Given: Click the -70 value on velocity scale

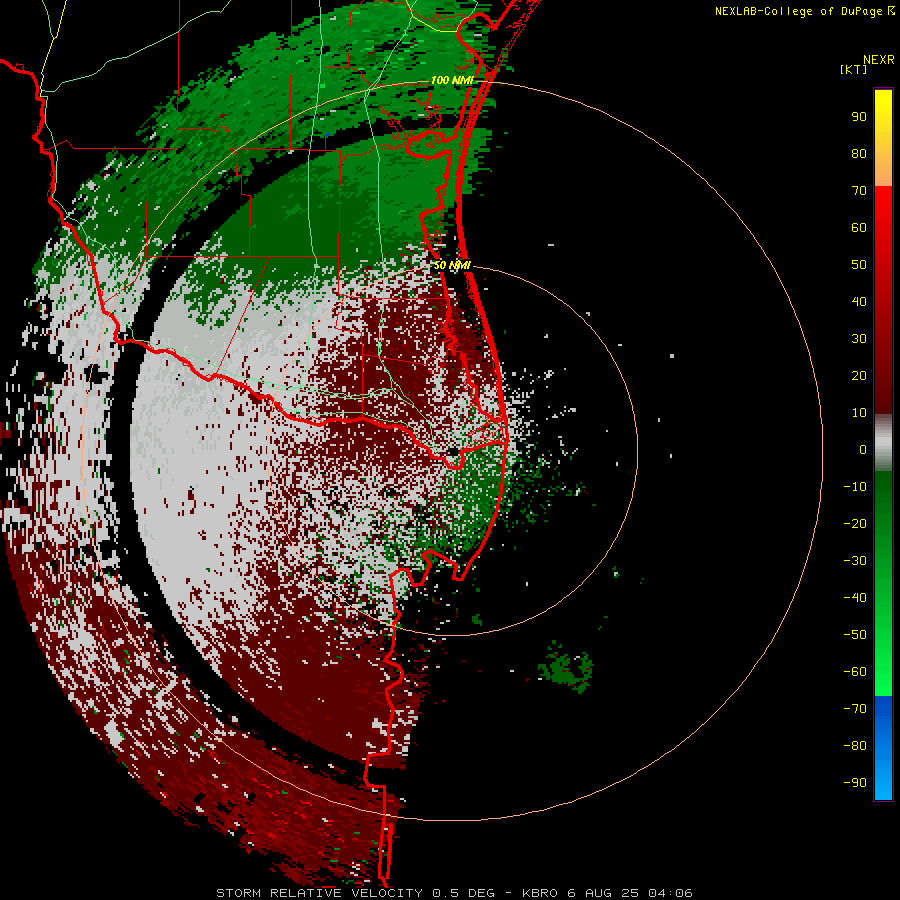Looking at the screenshot, I should point(855,709).
